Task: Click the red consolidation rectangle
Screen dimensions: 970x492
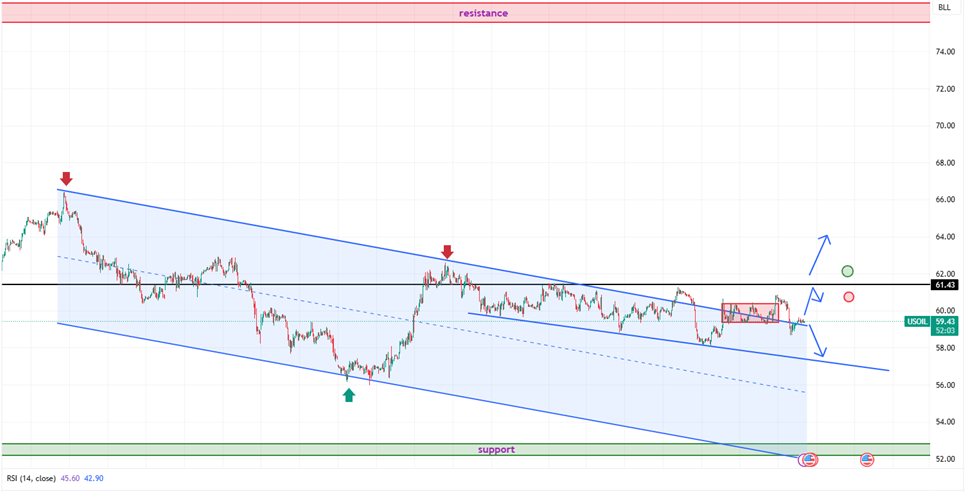Action: point(750,312)
